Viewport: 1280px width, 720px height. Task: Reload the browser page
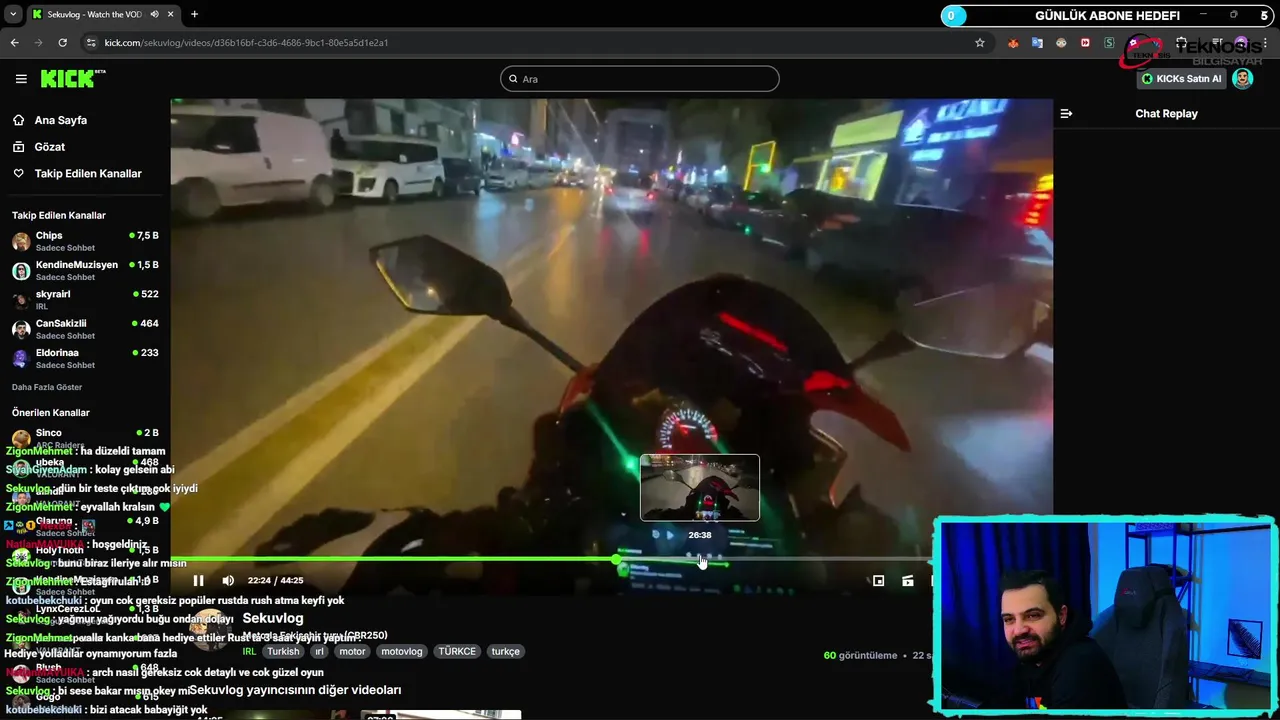click(63, 43)
